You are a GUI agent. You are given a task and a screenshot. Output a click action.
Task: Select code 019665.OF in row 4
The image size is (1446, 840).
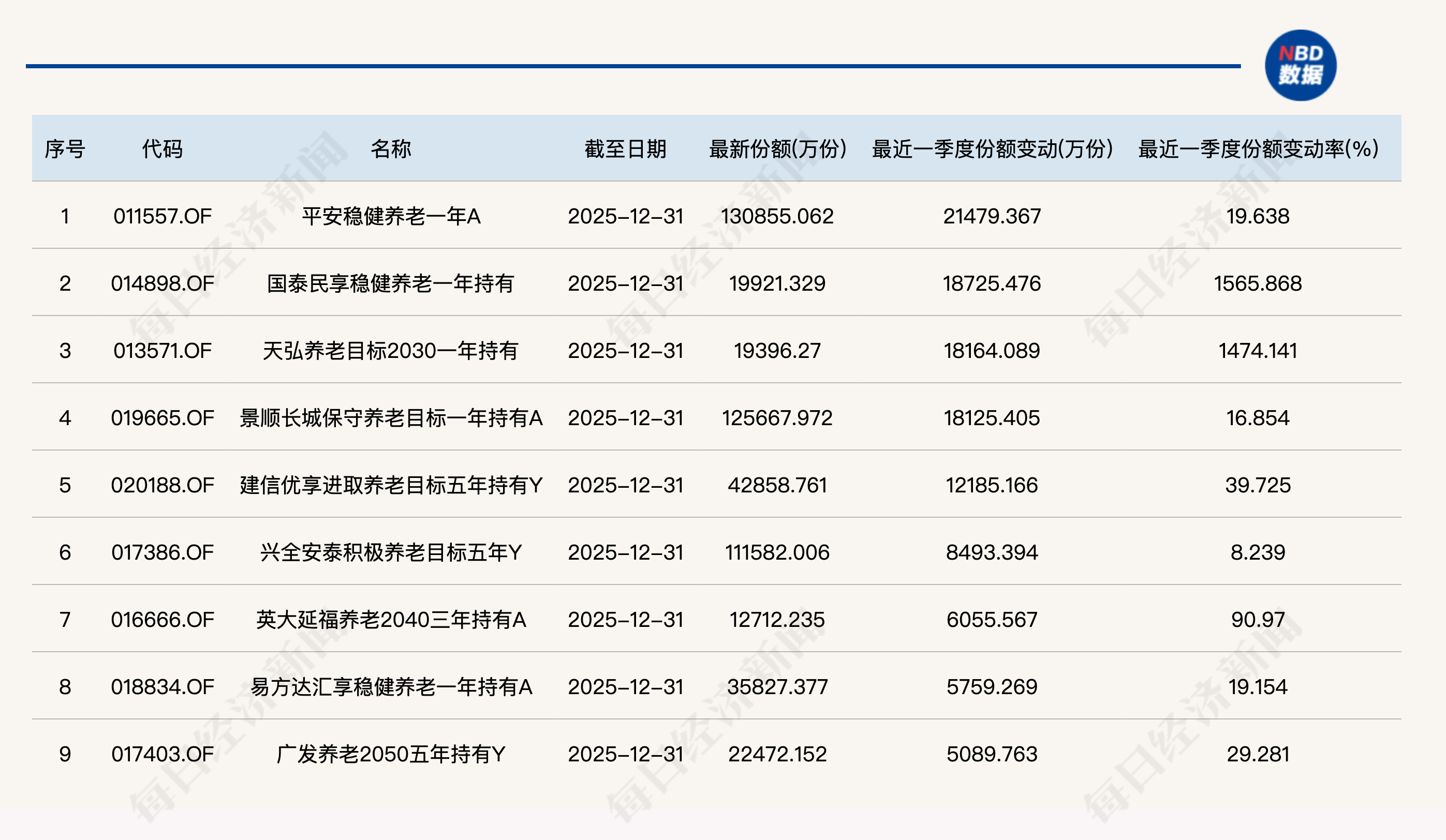coord(163,418)
